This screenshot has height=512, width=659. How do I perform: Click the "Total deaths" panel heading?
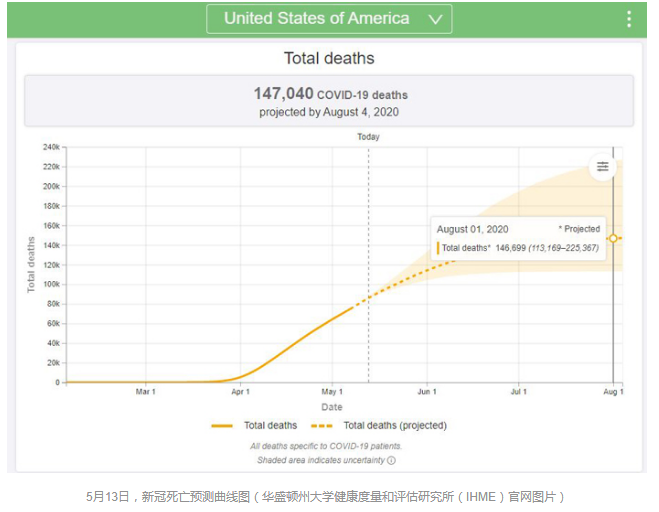tap(329, 58)
